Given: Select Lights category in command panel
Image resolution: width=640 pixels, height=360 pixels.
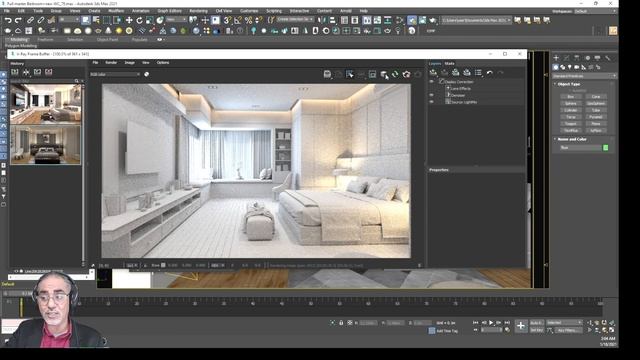Looking at the screenshot, I should pyautogui.click(x=569, y=67).
